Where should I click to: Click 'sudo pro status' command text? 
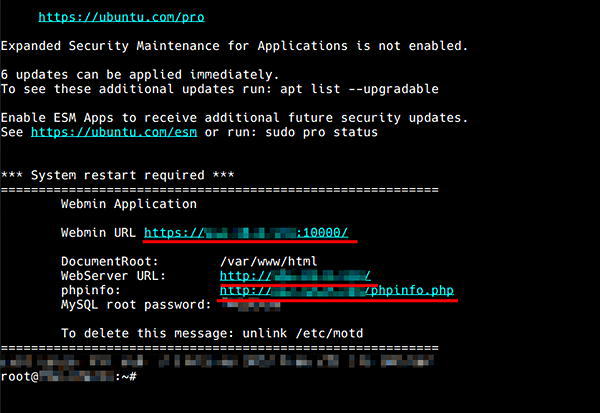pos(321,132)
